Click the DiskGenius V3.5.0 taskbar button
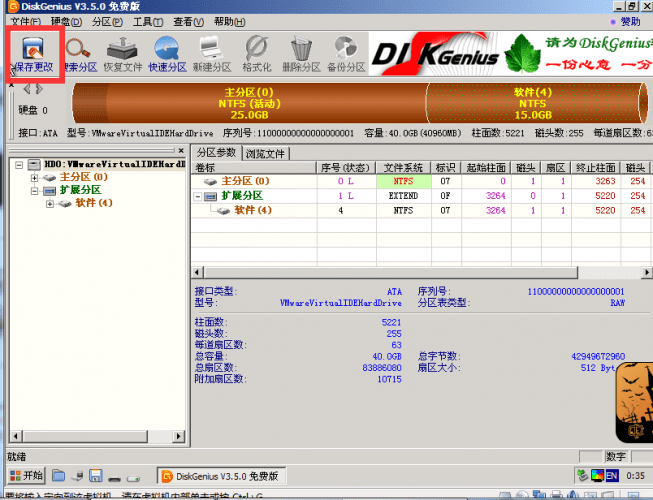The image size is (653, 500). (221, 476)
